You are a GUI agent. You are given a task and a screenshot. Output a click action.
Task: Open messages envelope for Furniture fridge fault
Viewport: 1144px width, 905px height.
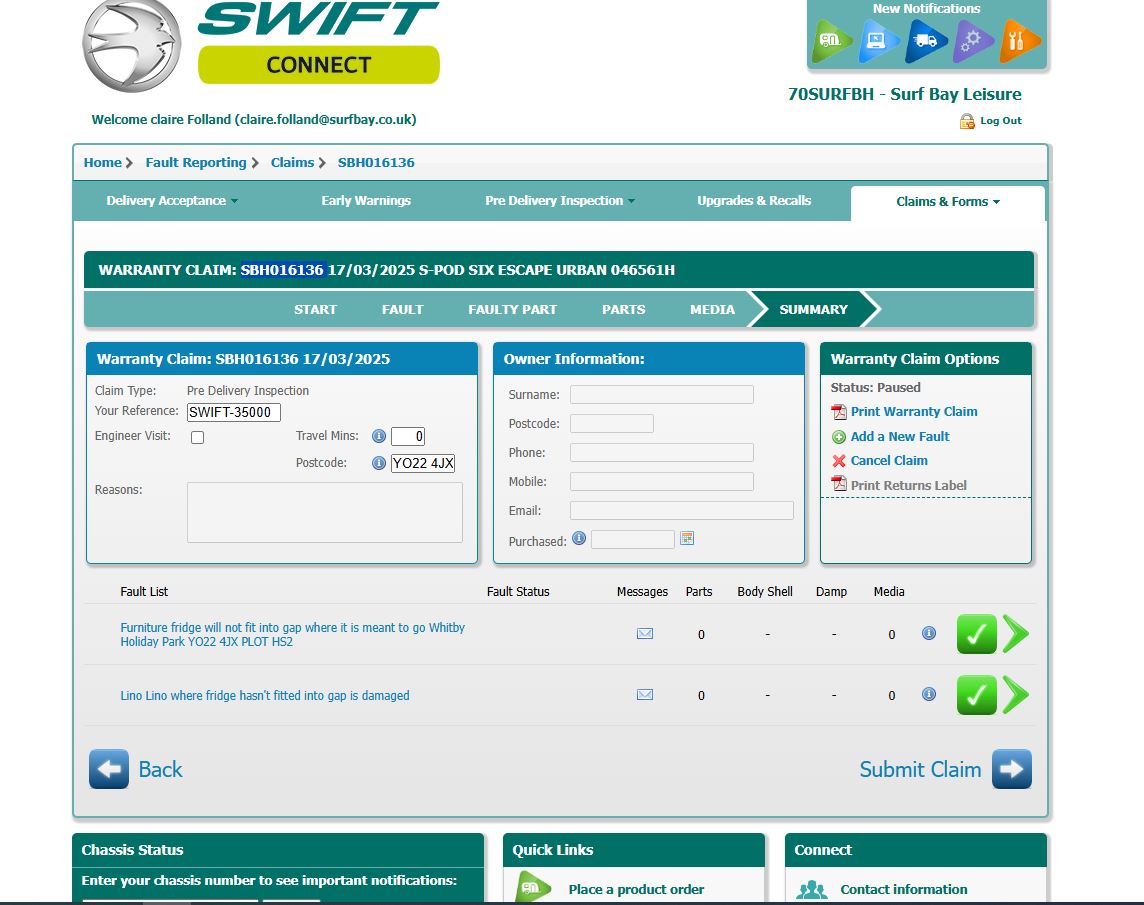click(x=645, y=634)
